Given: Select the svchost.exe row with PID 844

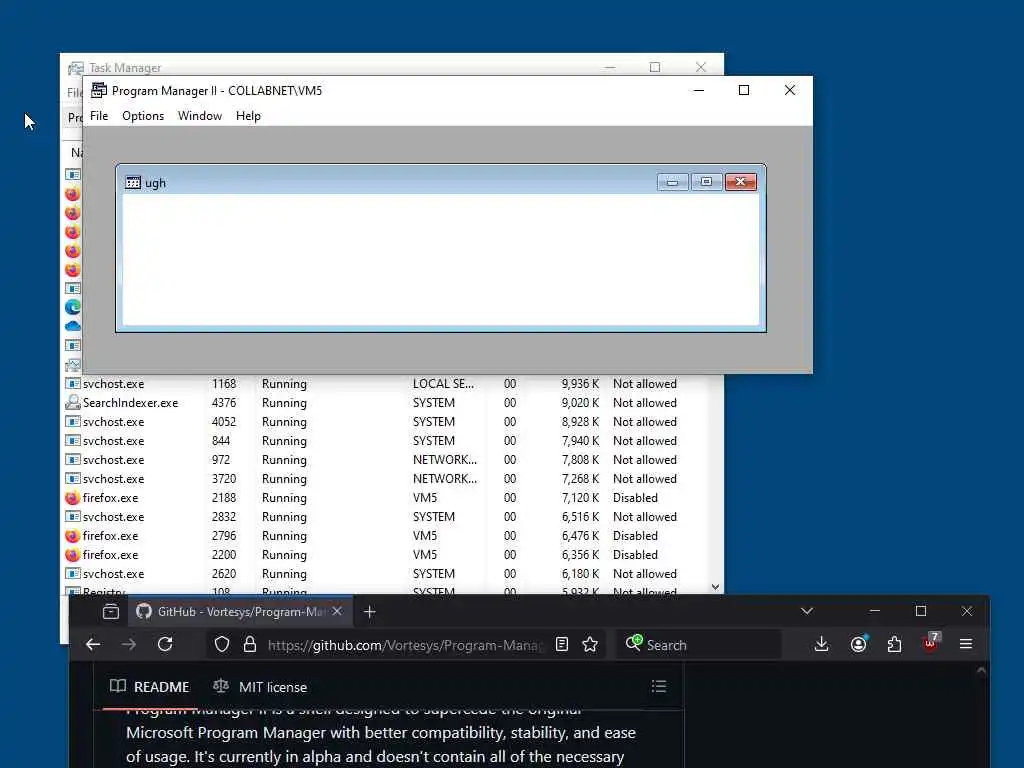Looking at the screenshot, I should point(385,441).
